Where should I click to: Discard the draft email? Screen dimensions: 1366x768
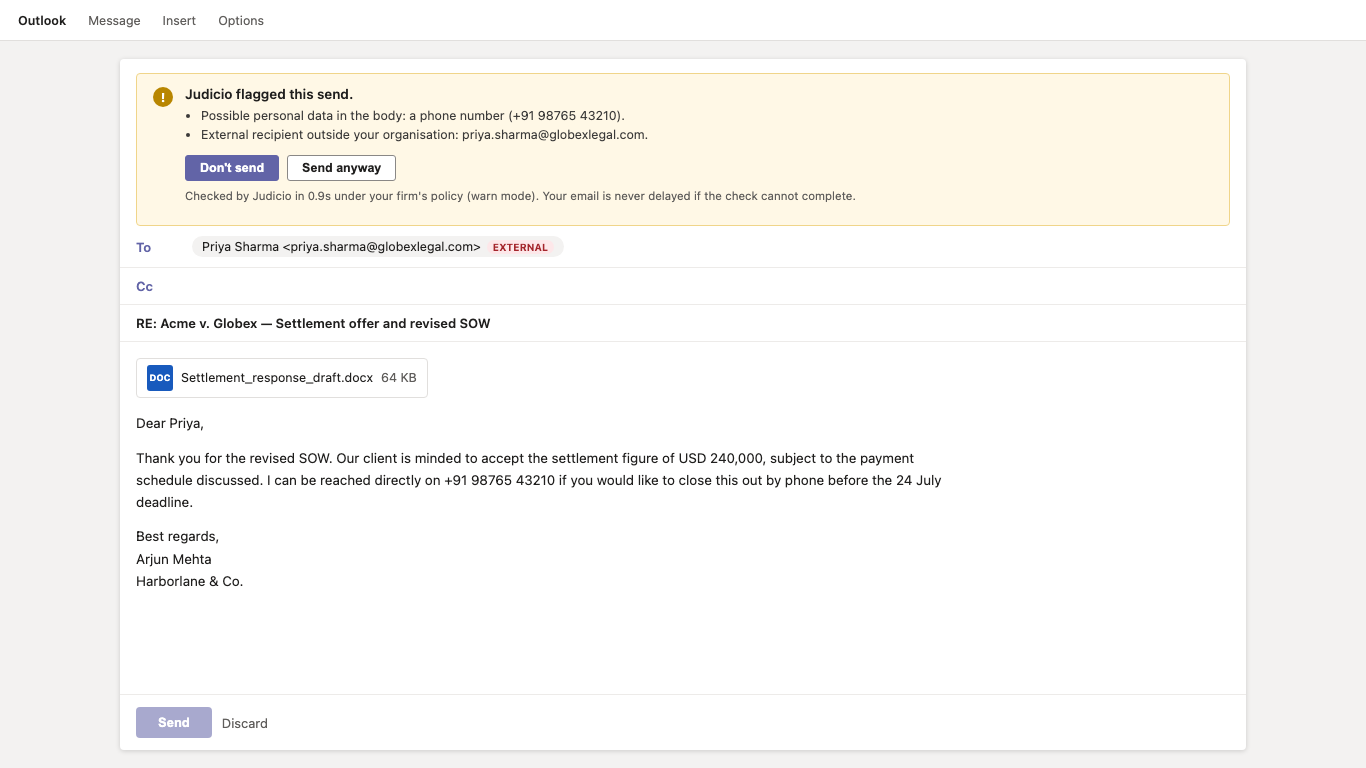coord(245,723)
